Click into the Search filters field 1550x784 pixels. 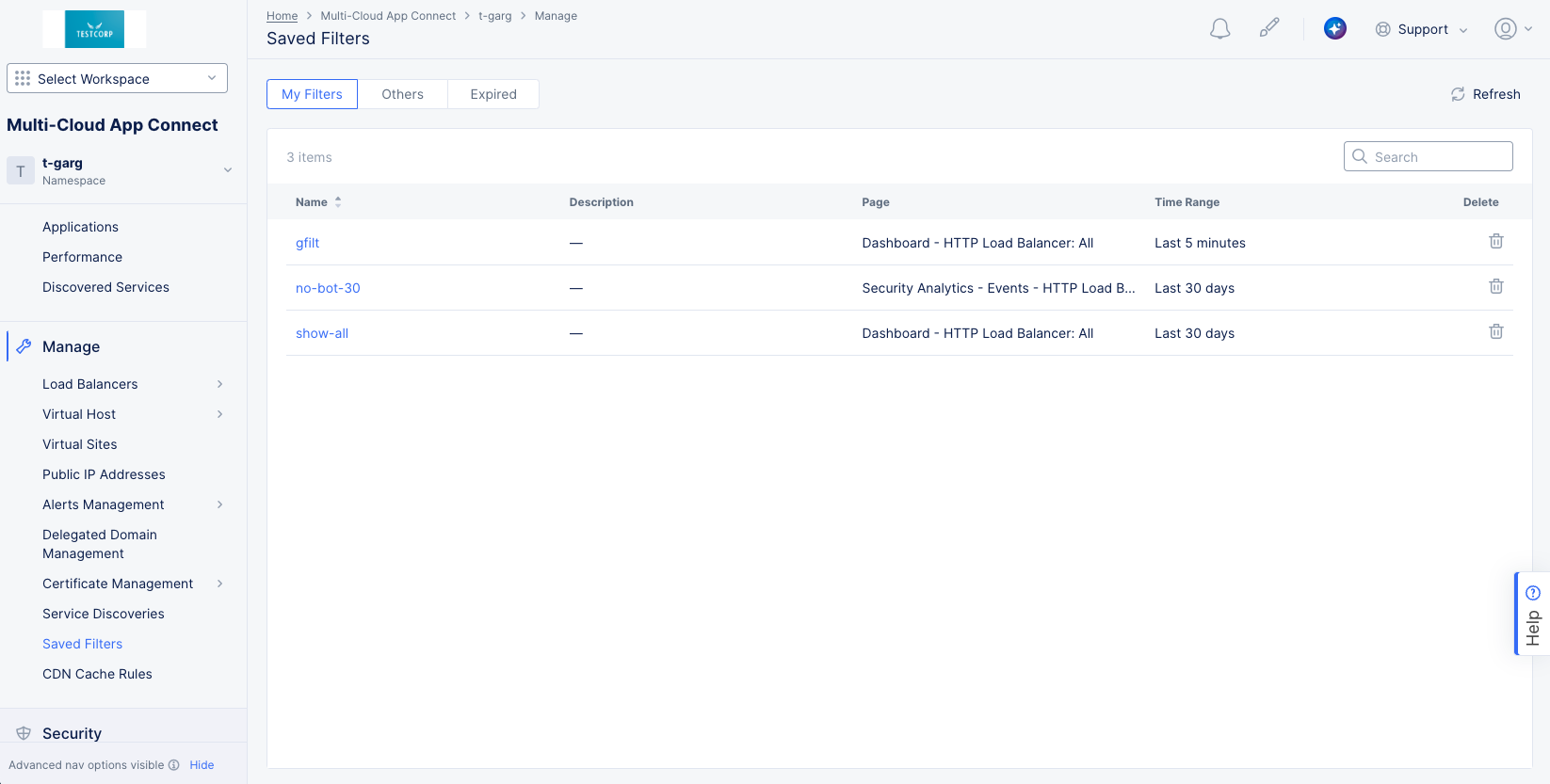click(1428, 156)
